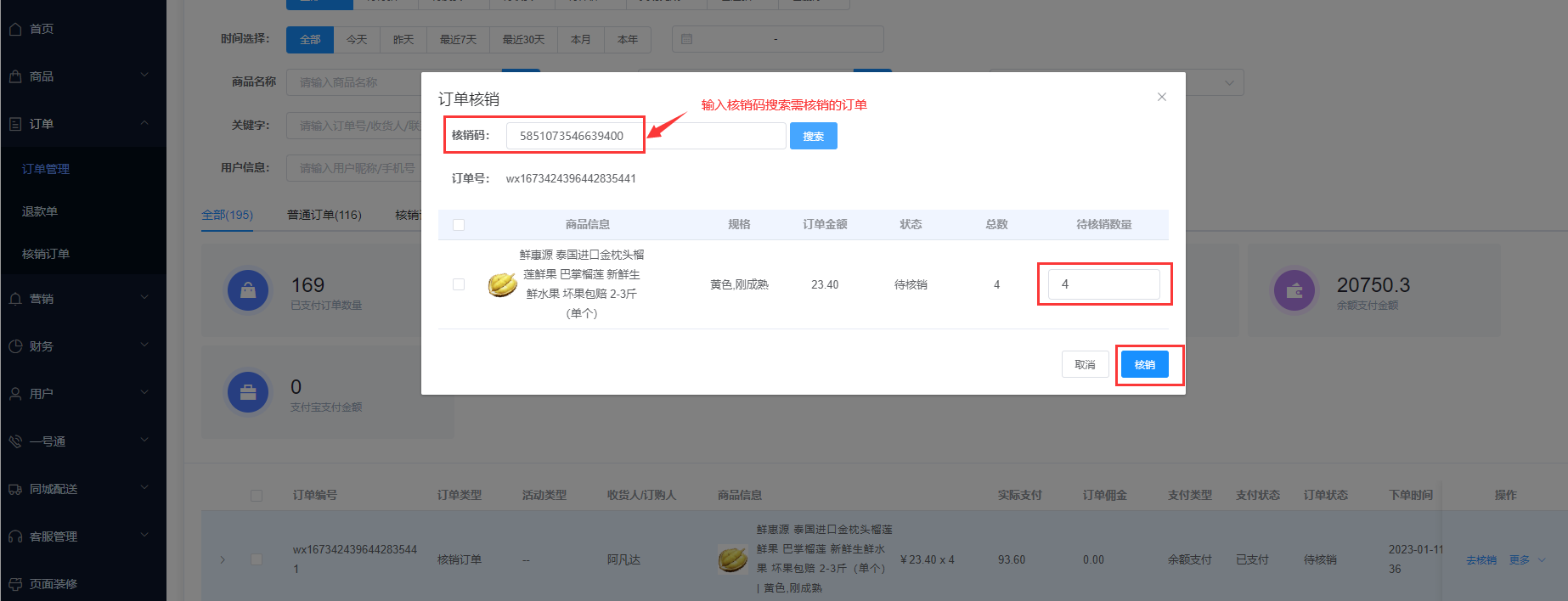Check the durian product row checkbox
The width and height of the screenshot is (1568, 601).
point(459,284)
